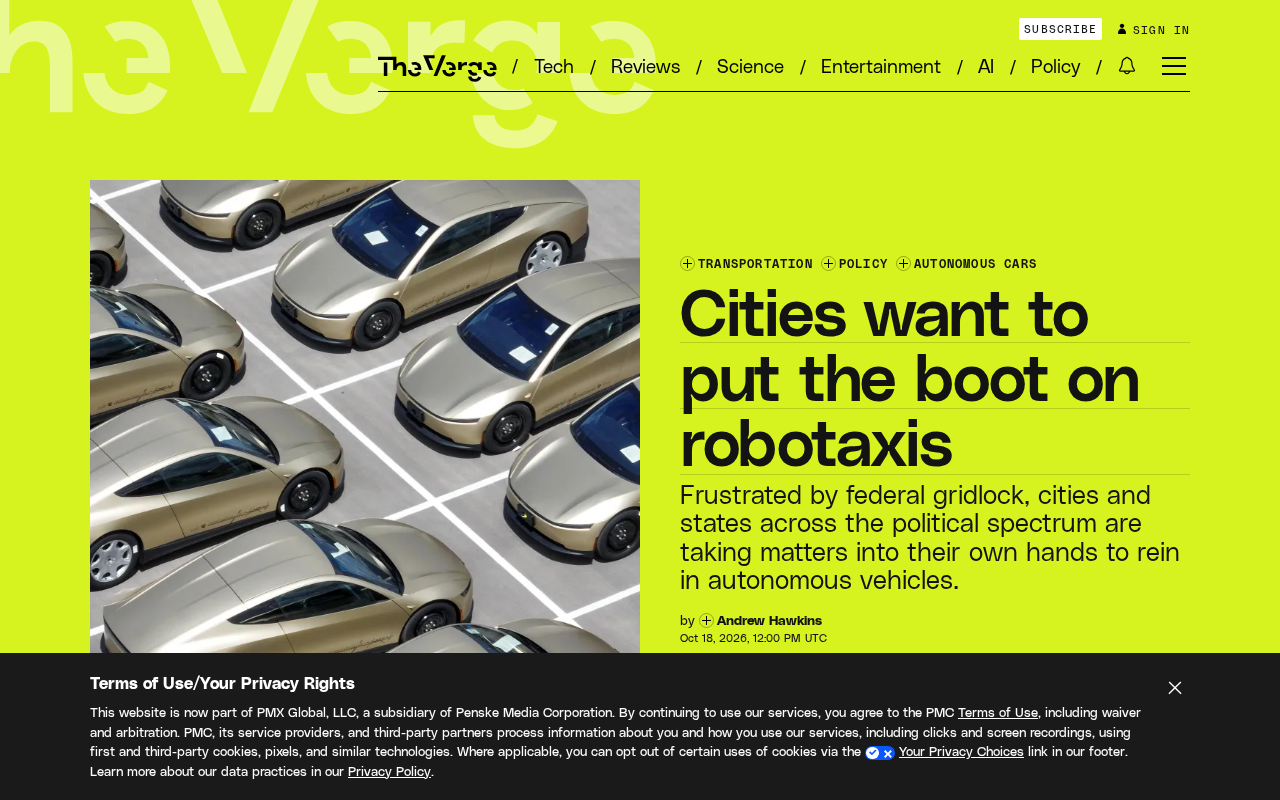Open Your Privacy Choices link
Viewport: 1280px width, 800px height.
tap(961, 752)
